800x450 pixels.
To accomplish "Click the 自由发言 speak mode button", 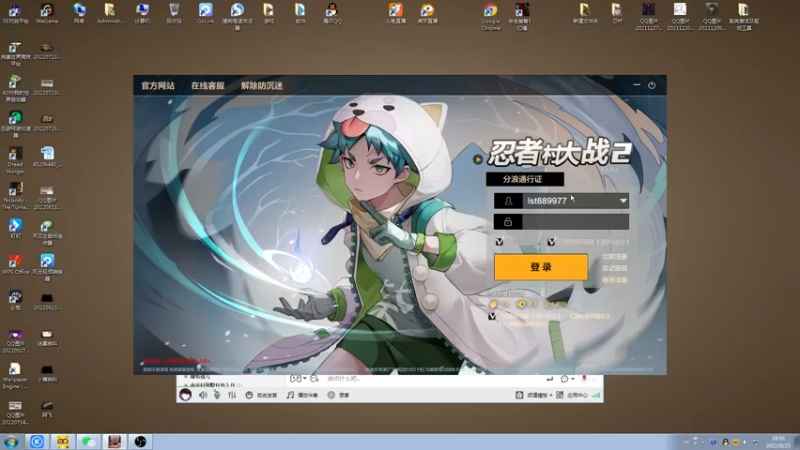I will point(261,395).
